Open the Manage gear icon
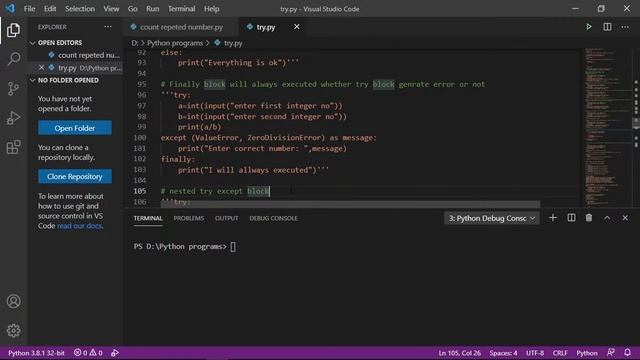 click(x=13, y=331)
